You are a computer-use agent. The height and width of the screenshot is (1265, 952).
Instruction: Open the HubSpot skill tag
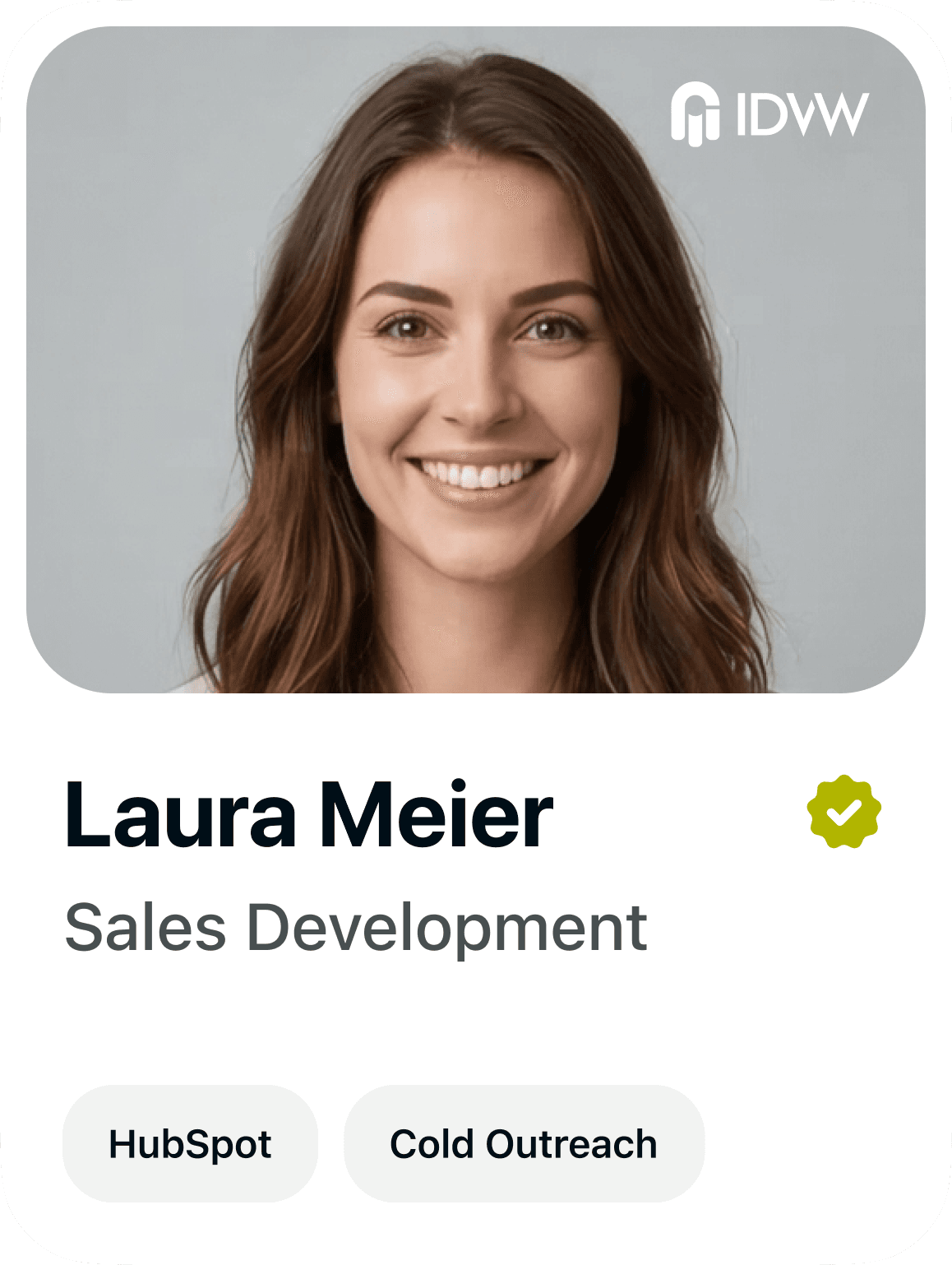pyautogui.click(x=190, y=1143)
